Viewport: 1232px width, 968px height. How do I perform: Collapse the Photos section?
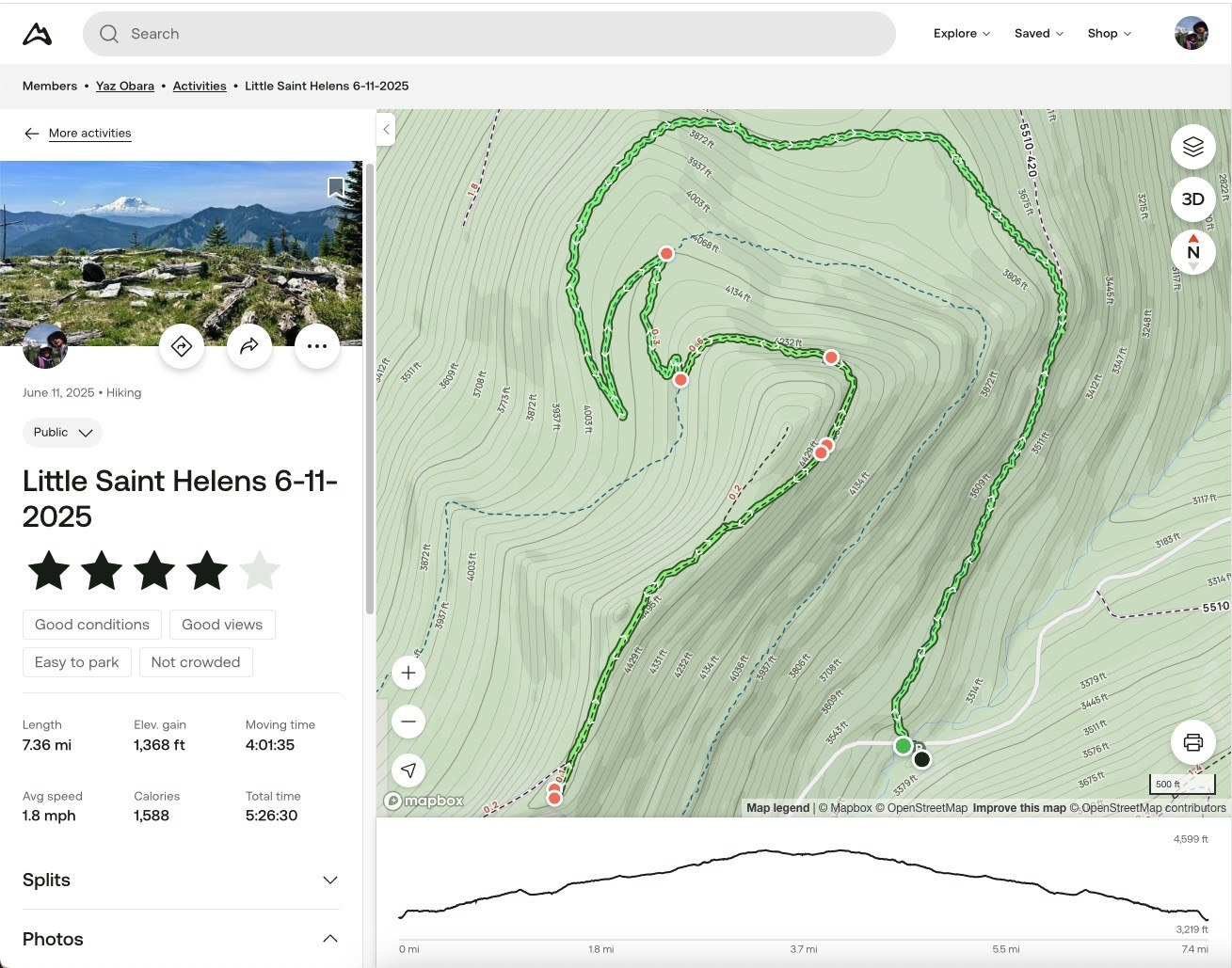click(329, 939)
